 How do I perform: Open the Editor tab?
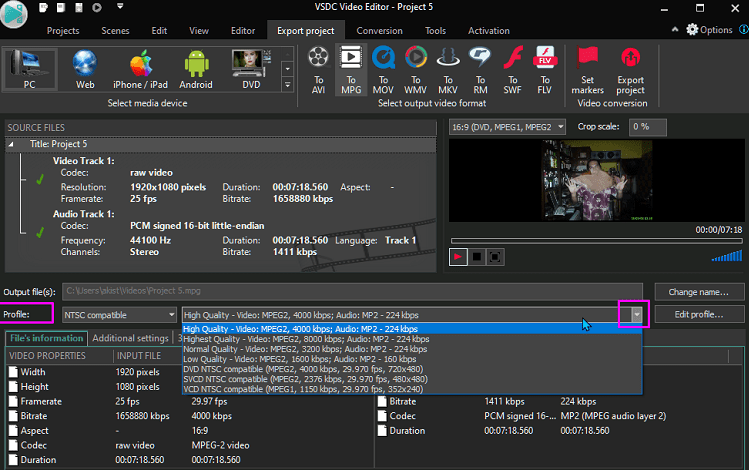(243, 31)
